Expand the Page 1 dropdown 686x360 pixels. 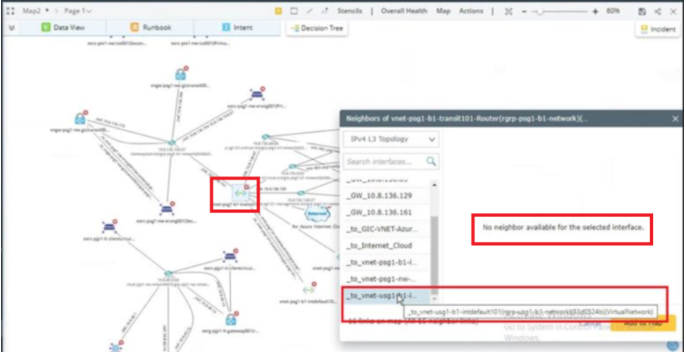coord(77,11)
